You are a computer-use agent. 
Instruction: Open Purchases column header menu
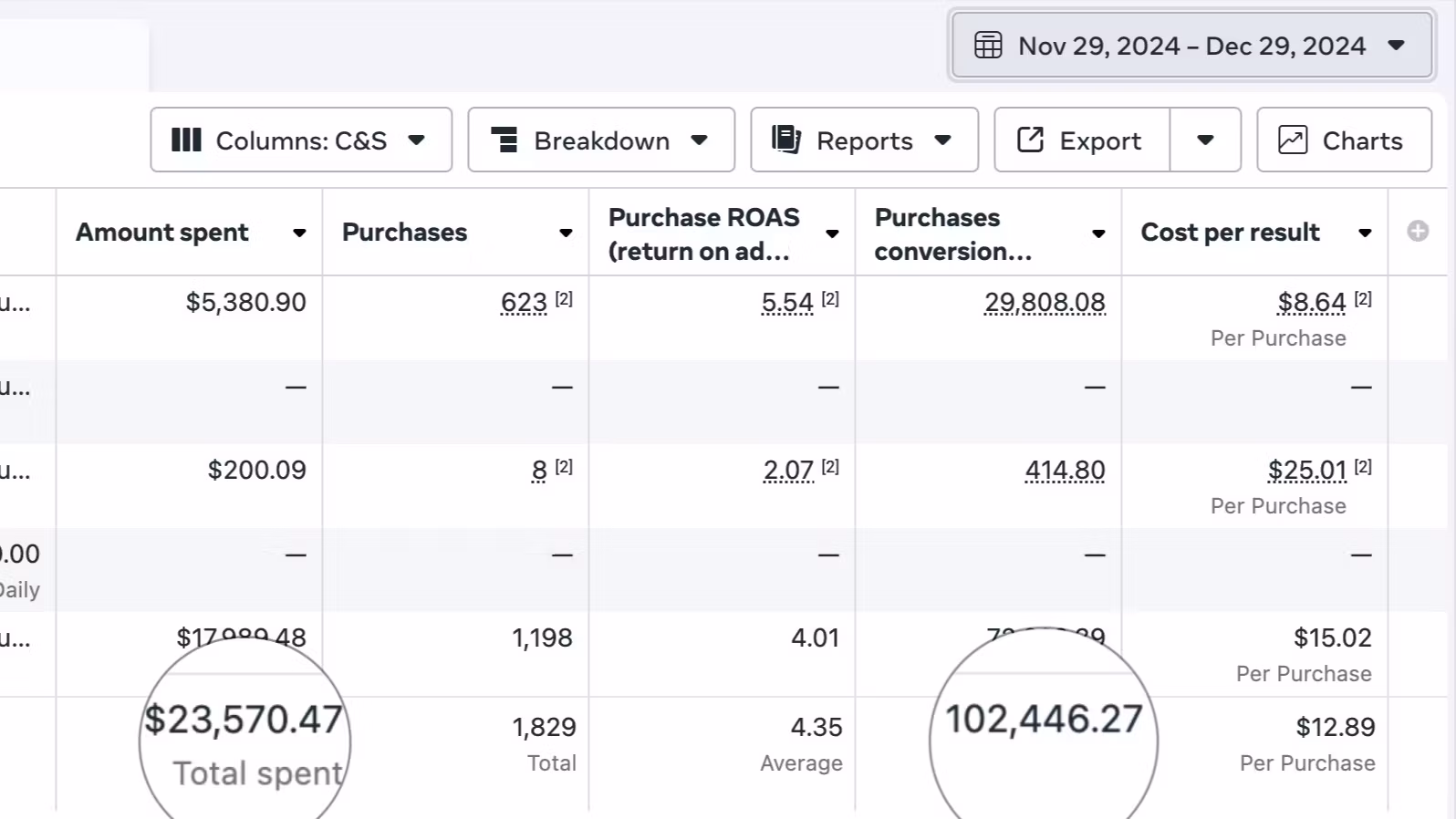tap(566, 233)
